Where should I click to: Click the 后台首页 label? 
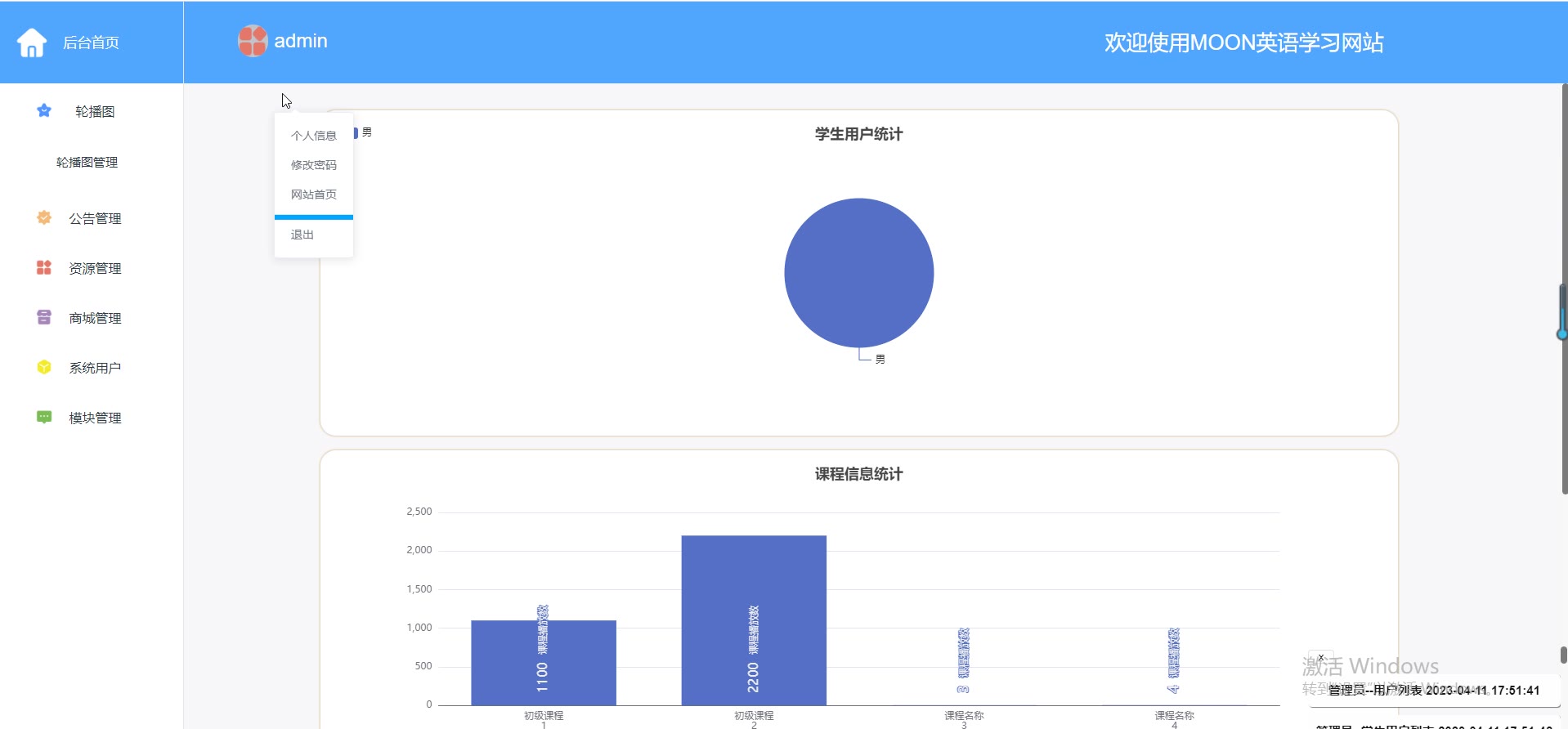point(92,42)
